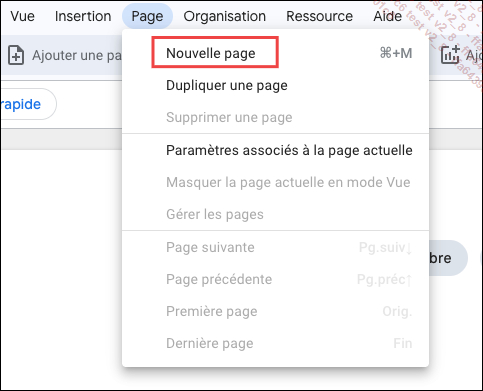Open the Insertion menu
The height and width of the screenshot is (391, 483).
click(83, 16)
